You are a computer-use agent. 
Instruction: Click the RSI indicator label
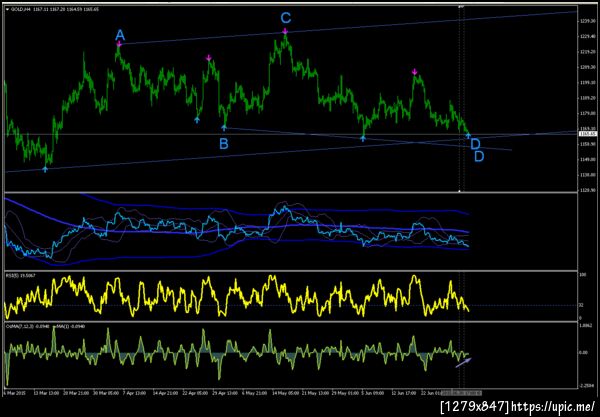21,275
